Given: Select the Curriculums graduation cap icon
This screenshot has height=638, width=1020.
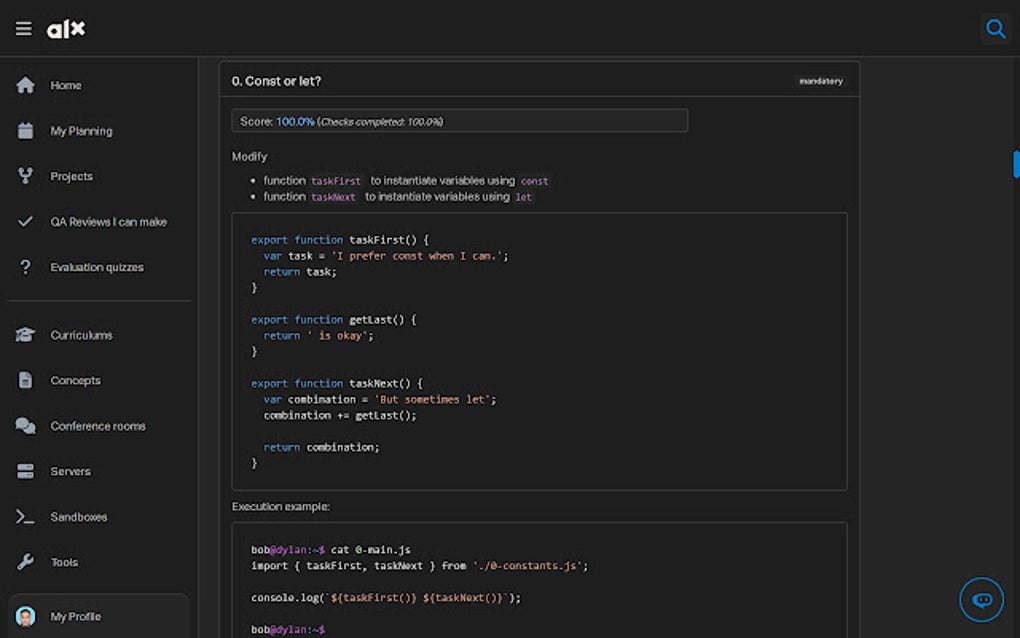Looking at the screenshot, I should [x=25, y=335].
